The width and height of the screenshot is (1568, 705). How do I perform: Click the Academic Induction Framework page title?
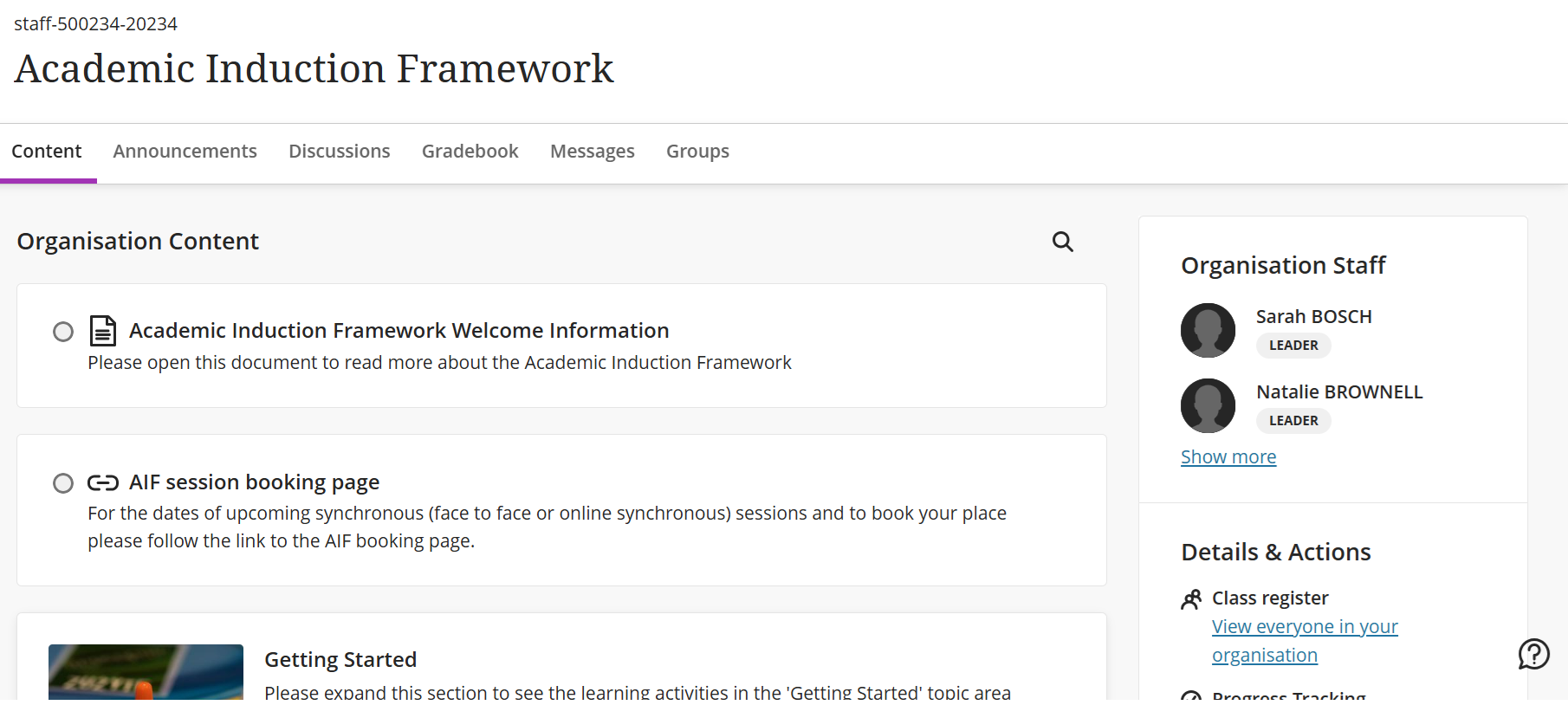pos(314,69)
